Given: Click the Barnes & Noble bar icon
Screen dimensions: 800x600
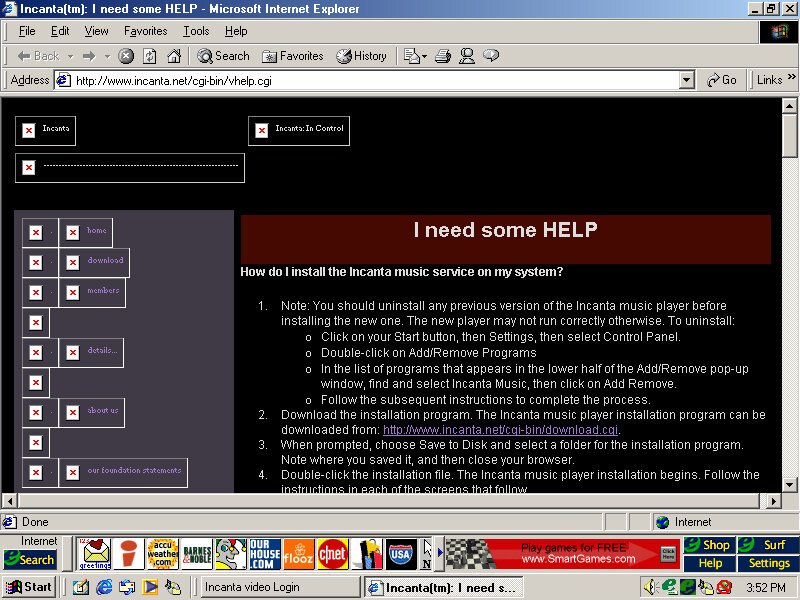Looking at the screenshot, I should click(197, 553).
